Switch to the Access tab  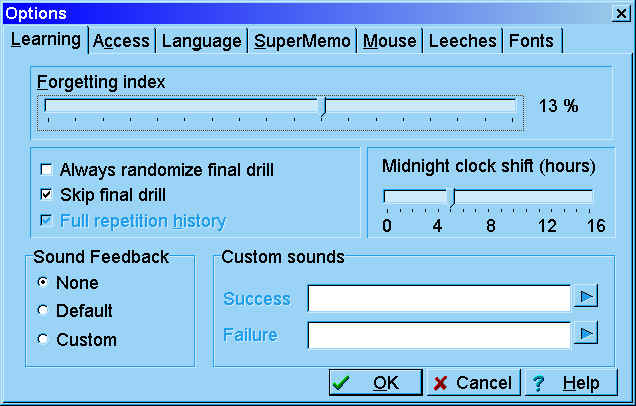pos(120,41)
